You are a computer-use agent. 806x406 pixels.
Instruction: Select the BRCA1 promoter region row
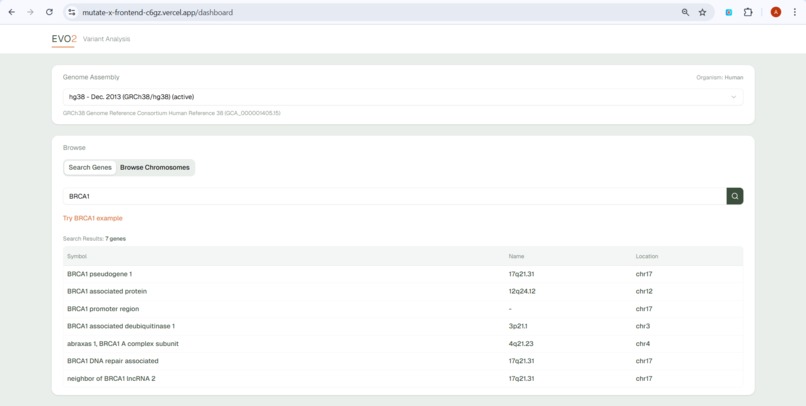[402, 309]
